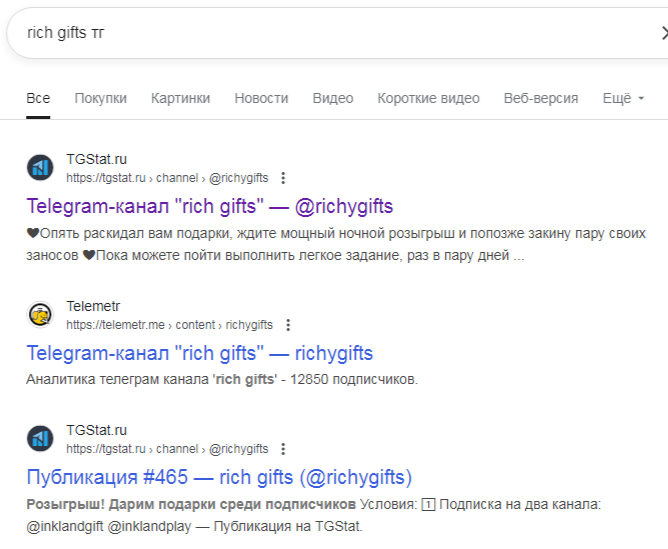Switch to the Покупки tab
Screen dimensions: 668x549
[100, 98]
